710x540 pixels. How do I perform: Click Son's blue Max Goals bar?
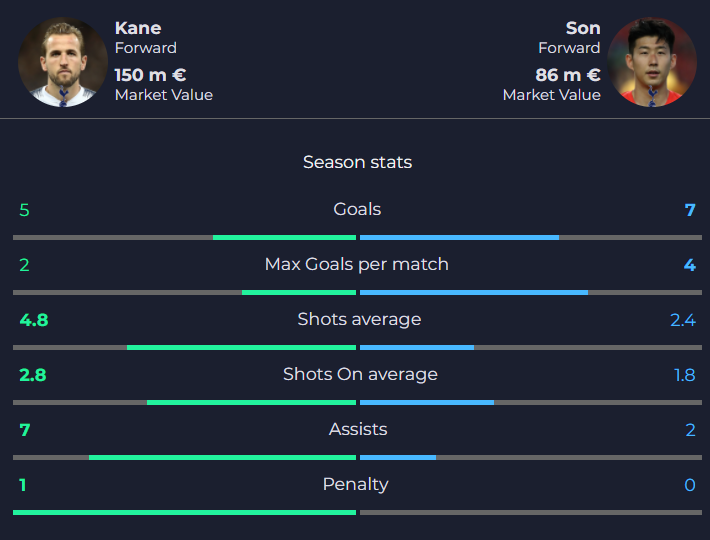tap(474, 292)
